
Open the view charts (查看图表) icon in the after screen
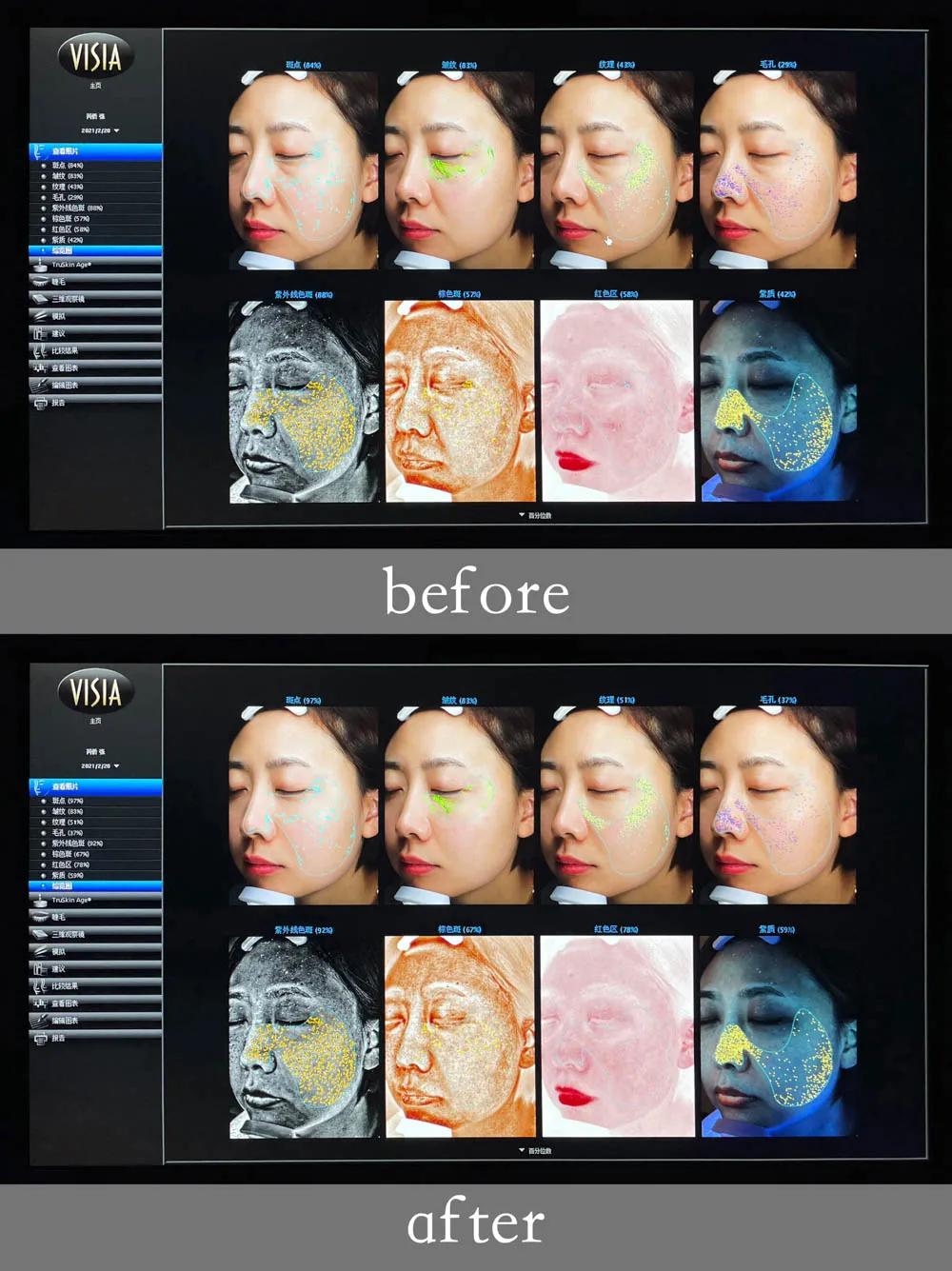[40, 1003]
